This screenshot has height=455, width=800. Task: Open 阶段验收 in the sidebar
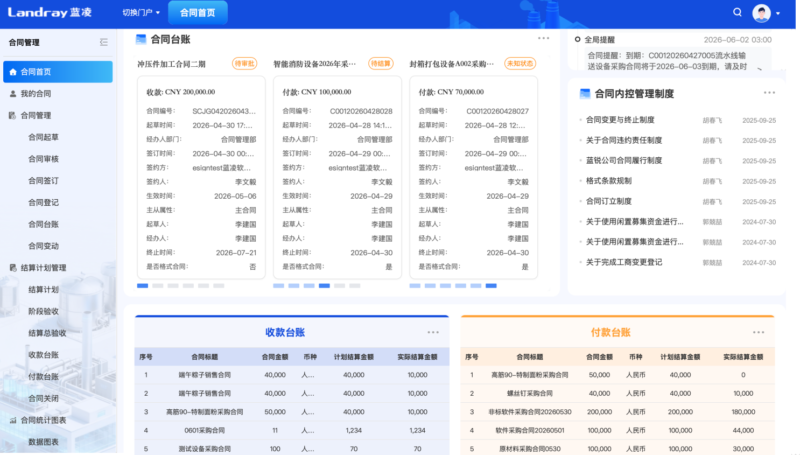click(43, 311)
